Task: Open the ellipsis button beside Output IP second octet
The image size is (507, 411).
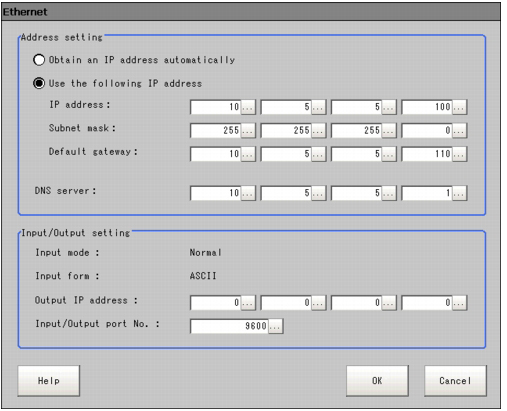Action: (x=319, y=303)
